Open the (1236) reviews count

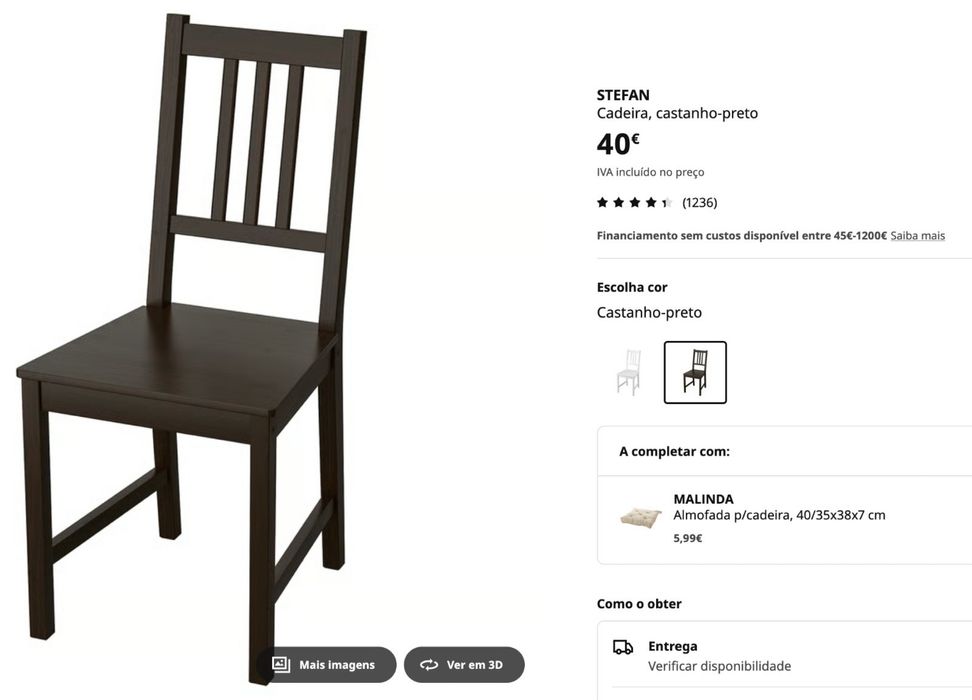[700, 203]
